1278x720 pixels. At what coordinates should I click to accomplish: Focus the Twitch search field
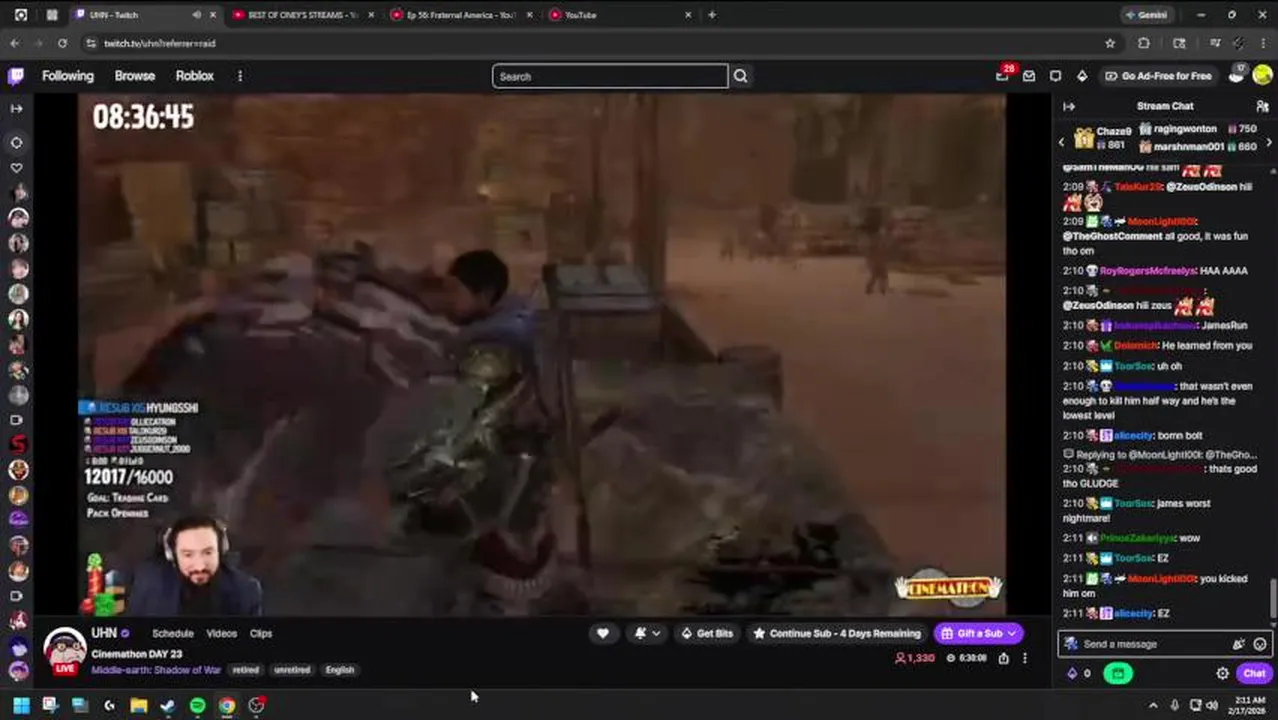610,76
